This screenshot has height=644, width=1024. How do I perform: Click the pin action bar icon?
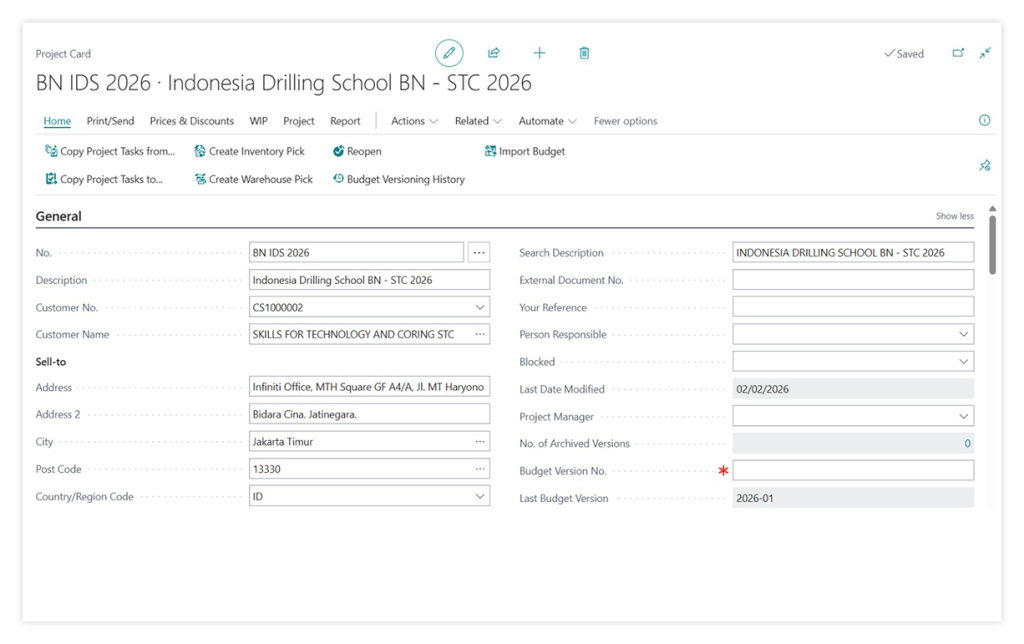click(985, 165)
